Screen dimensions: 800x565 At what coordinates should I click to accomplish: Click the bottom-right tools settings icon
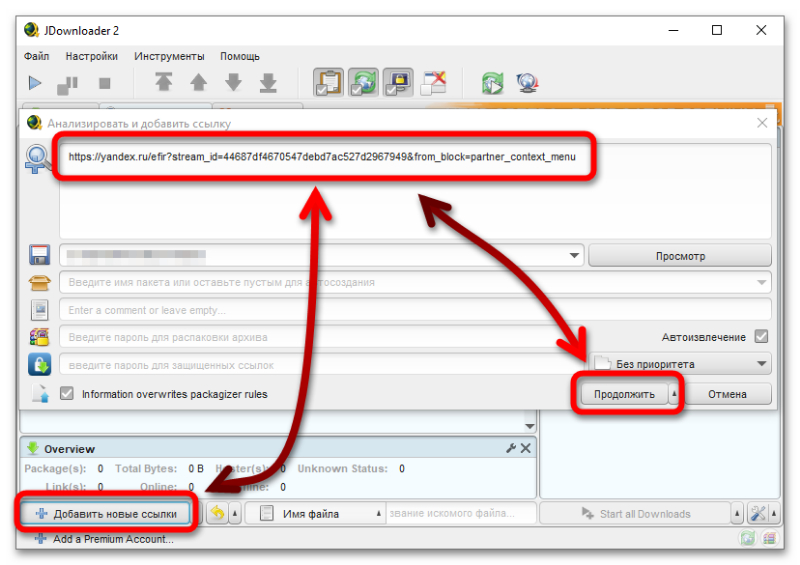(x=758, y=513)
